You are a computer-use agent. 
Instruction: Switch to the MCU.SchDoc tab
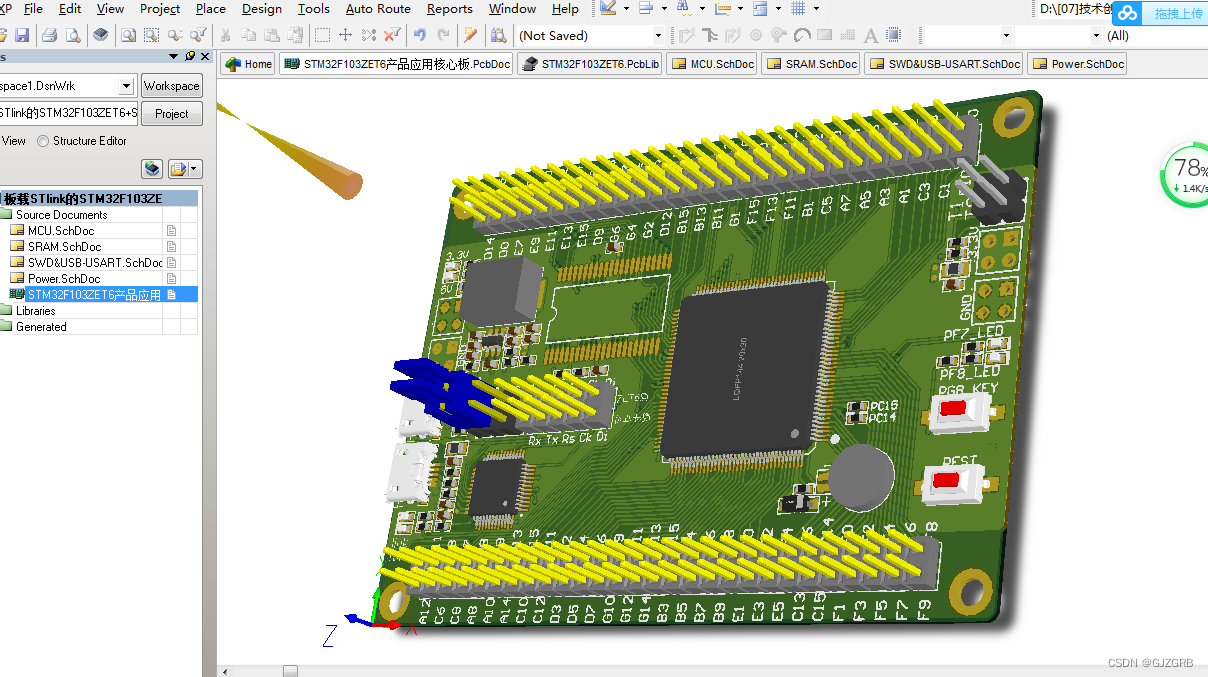[x=711, y=63]
